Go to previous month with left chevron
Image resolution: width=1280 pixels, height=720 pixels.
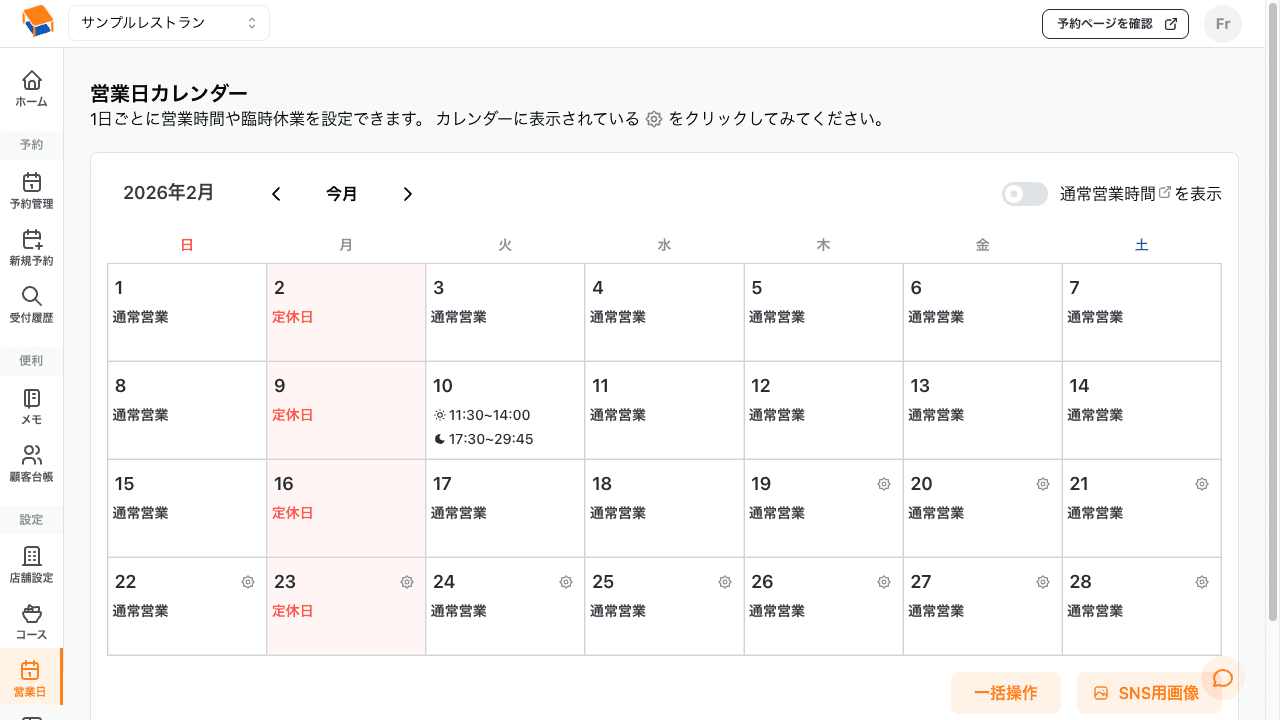(x=276, y=194)
